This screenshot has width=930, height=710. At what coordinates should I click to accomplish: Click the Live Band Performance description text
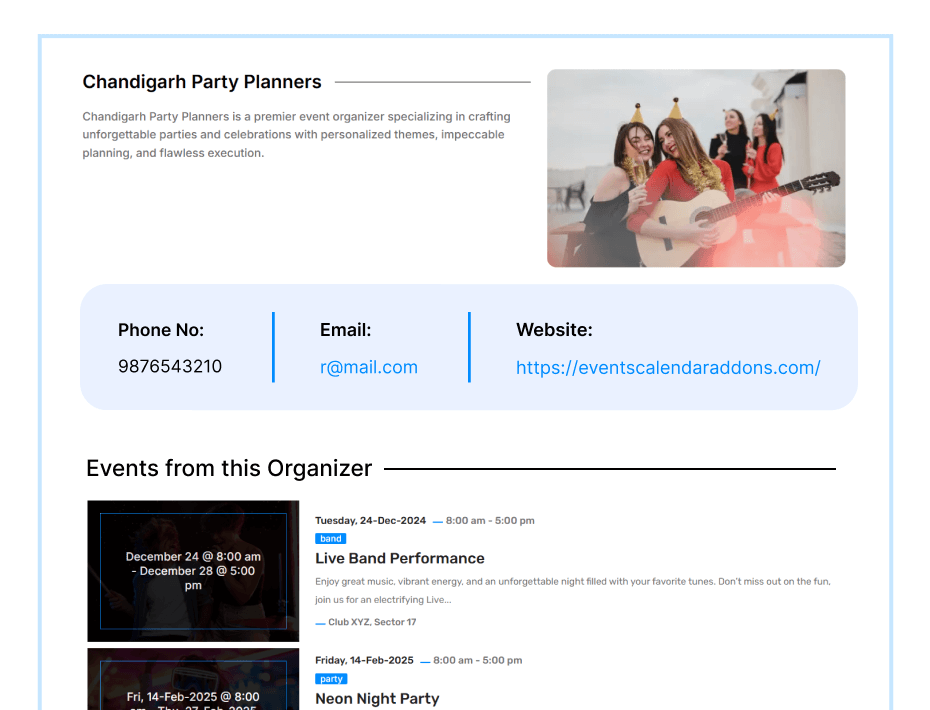tap(572, 590)
